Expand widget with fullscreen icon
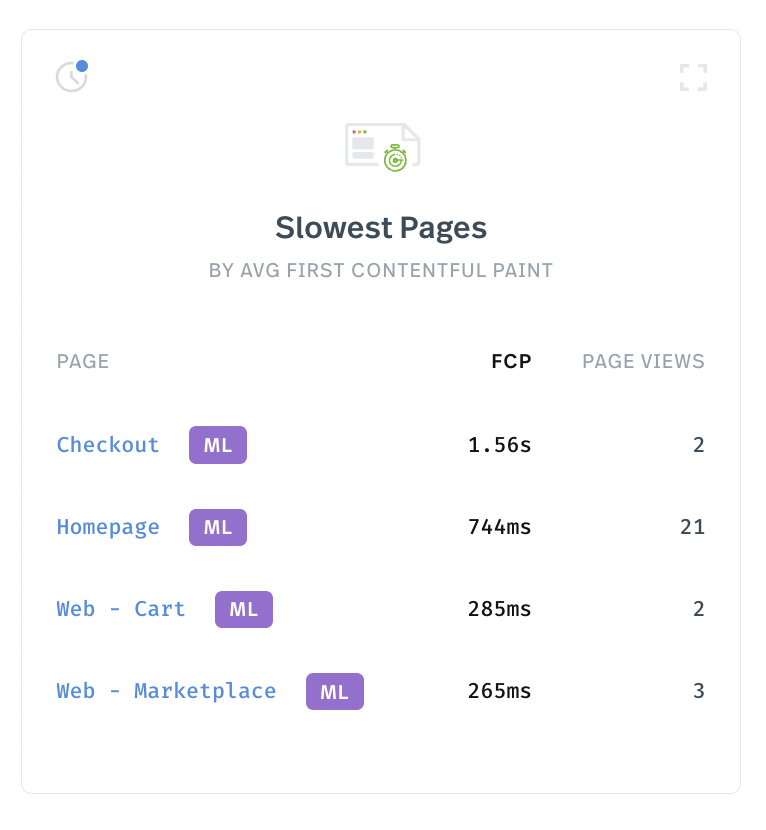The width and height of the screenshot is (766, 830). pyautogui.click(x=693, y=78)
